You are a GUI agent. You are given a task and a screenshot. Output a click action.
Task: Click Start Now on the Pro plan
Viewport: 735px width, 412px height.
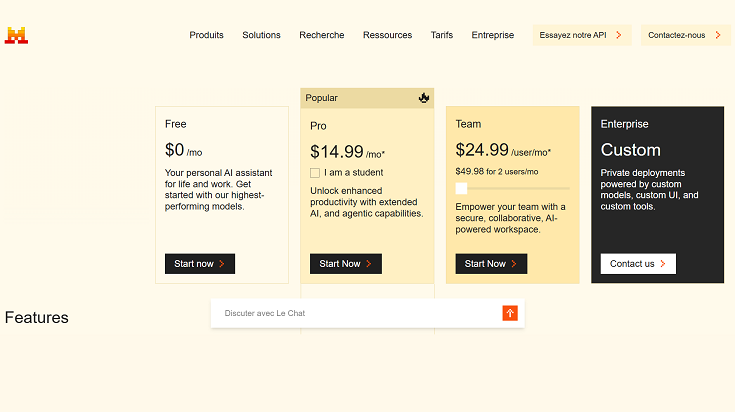(x=346, y=264)
